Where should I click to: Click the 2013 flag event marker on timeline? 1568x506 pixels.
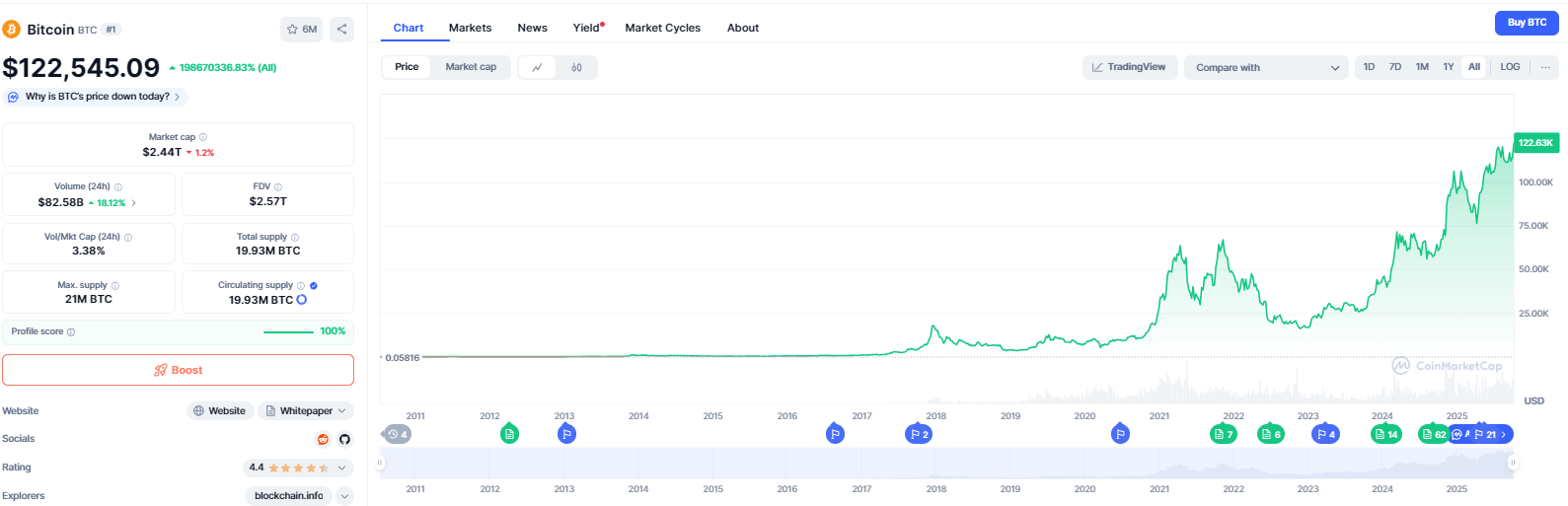(566, 434)
